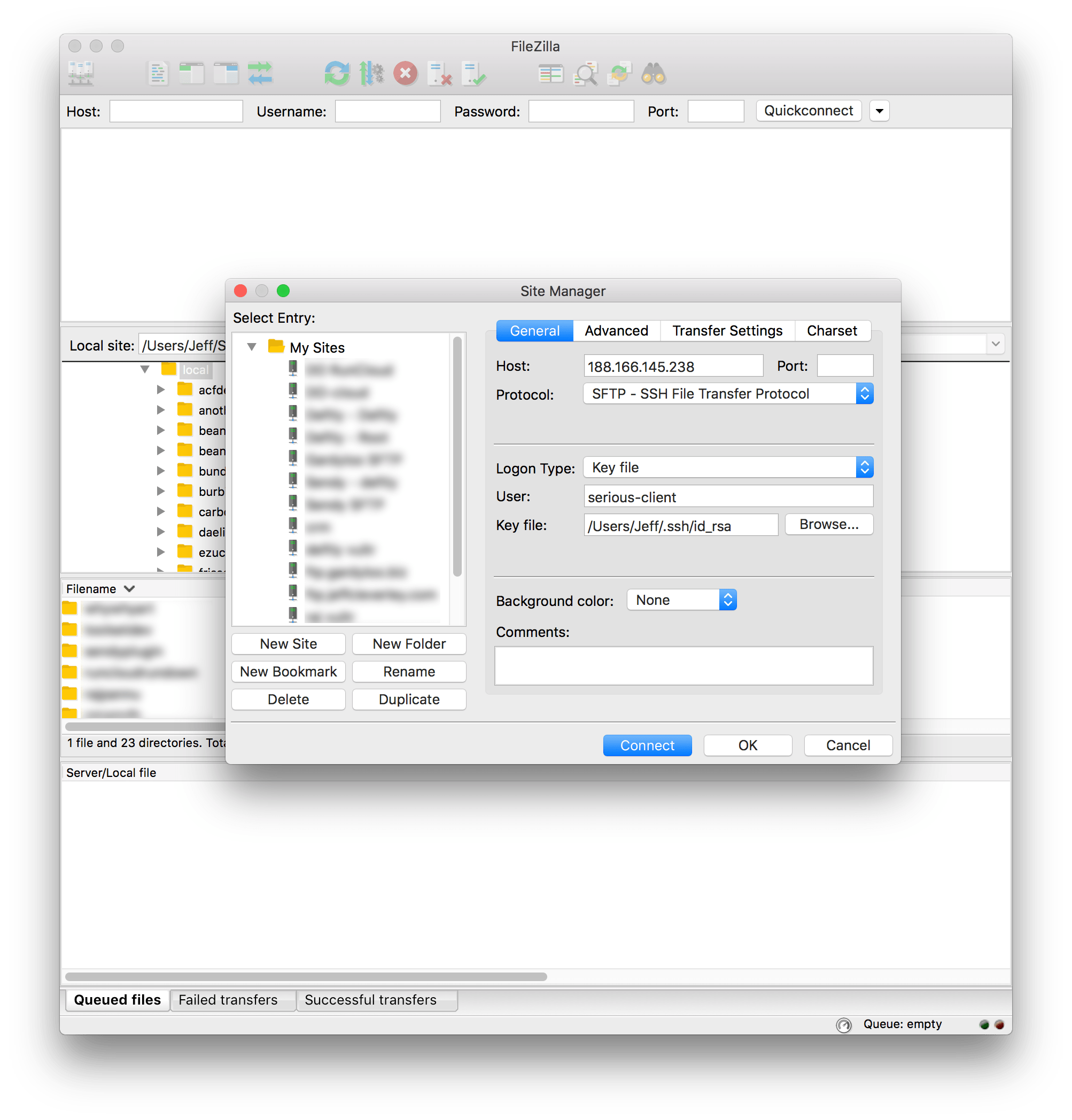Click the Reconnect to last server icon
1072x1120 pixels.
pos(473,74)
